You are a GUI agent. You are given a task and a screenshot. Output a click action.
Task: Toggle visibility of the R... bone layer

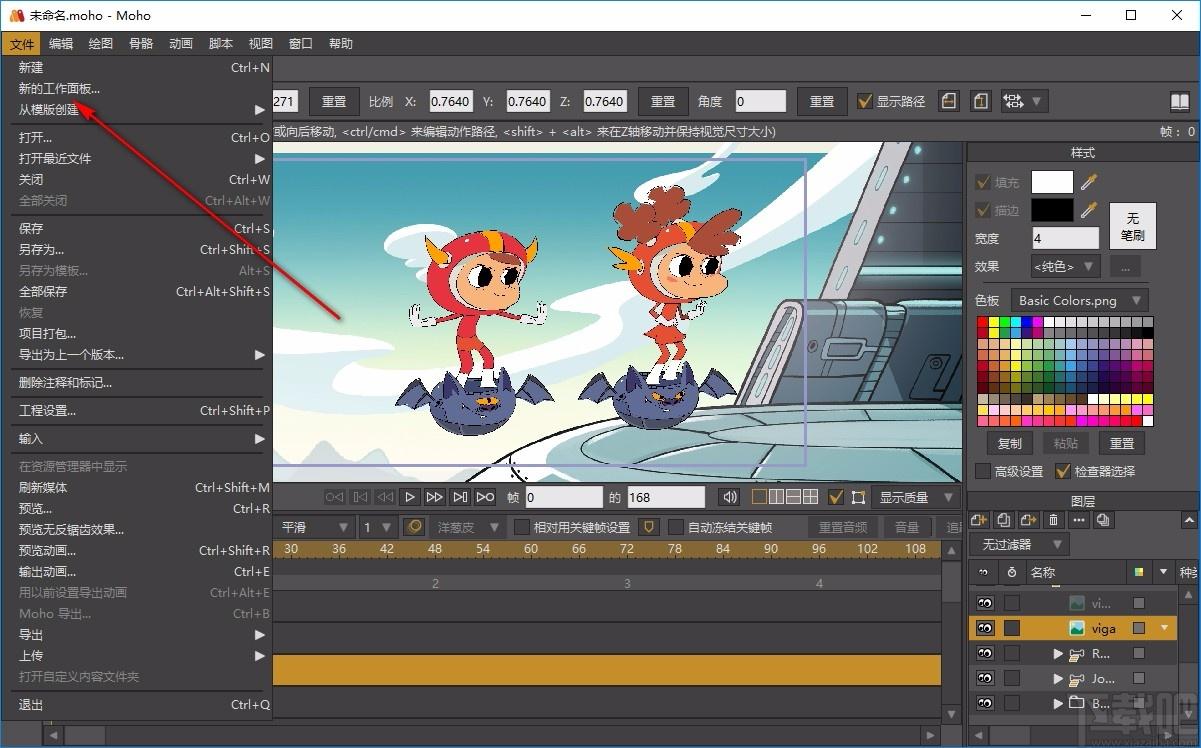coord(985,654)
